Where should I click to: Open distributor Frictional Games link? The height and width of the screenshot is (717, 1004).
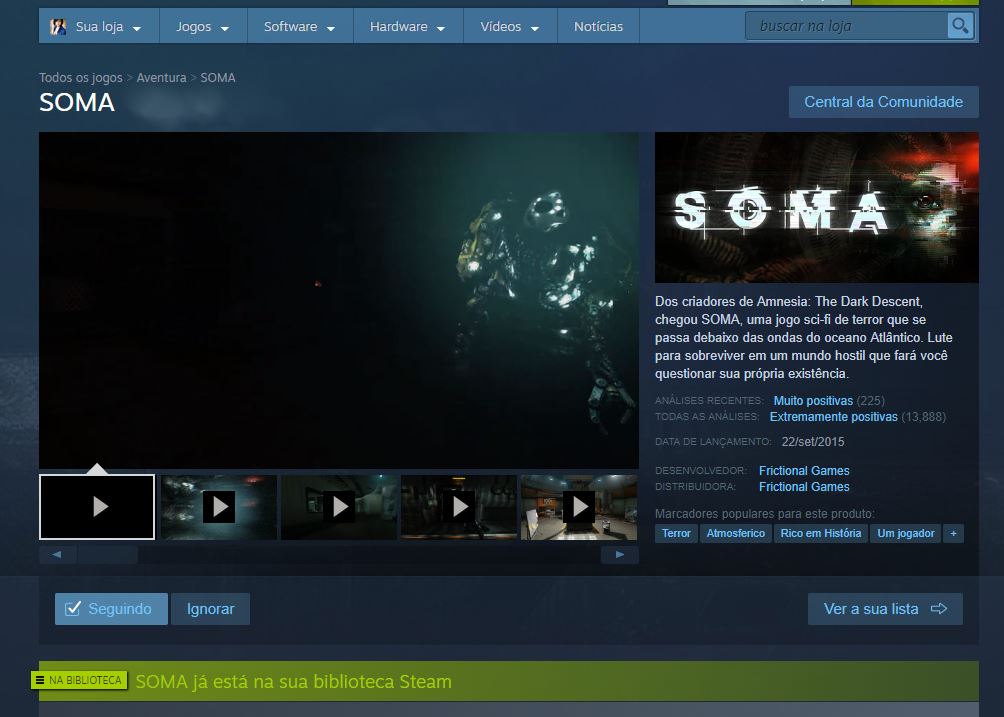pyautogui.click(x=804, y=487)
